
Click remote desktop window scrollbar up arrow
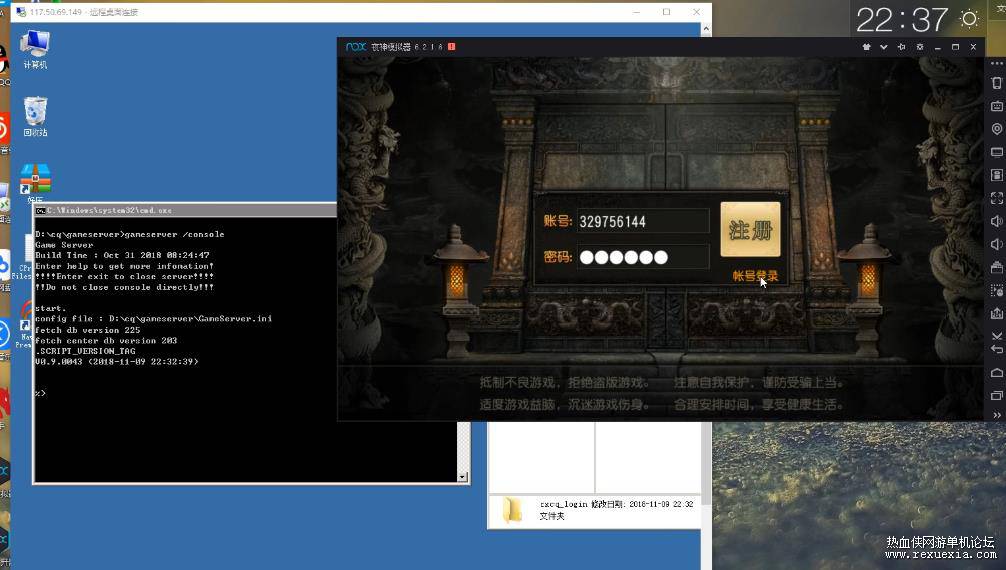coord(706,29)
